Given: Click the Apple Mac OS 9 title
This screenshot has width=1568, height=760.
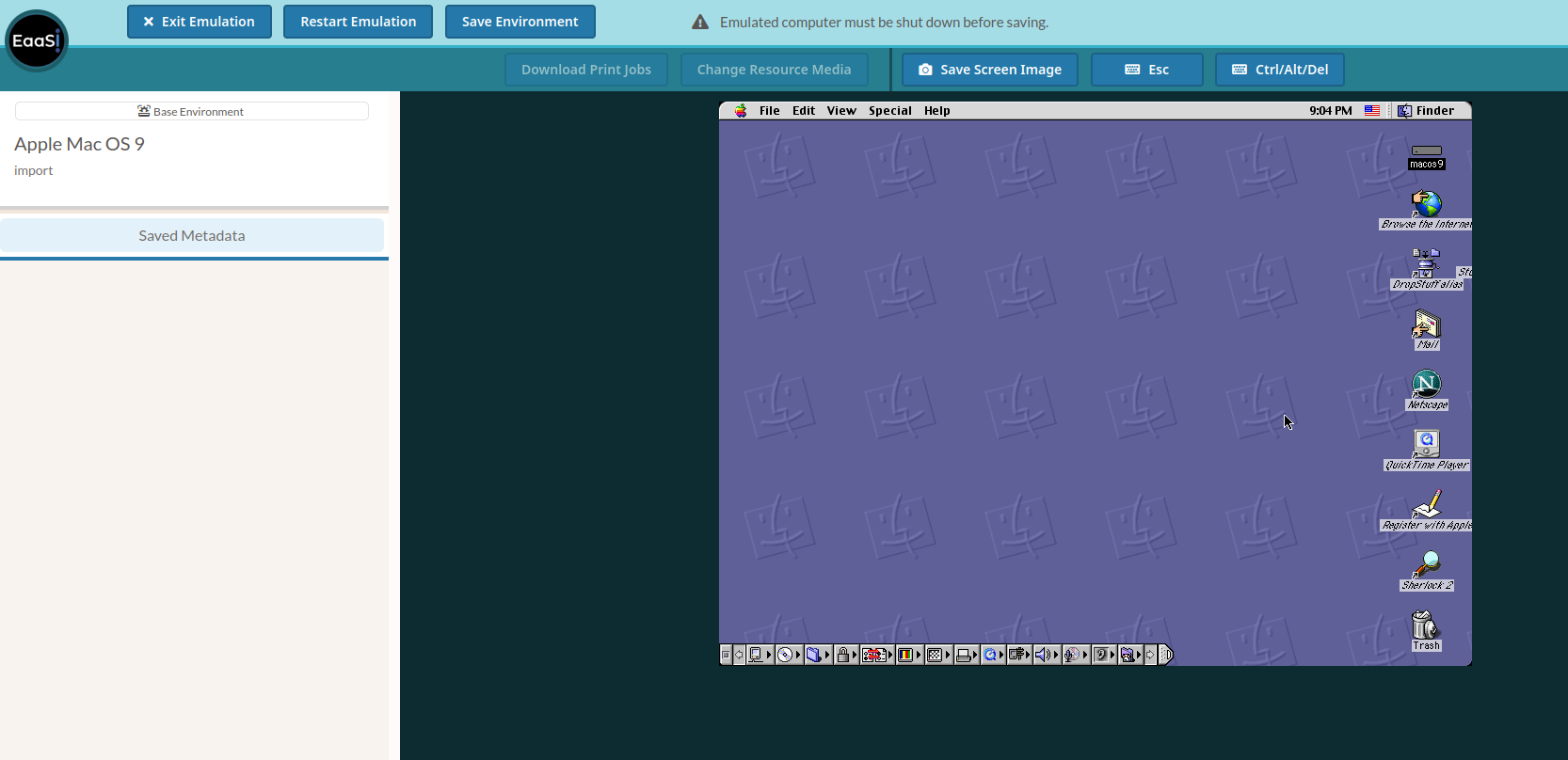Looking at the screenshot, I should point(79,144).
